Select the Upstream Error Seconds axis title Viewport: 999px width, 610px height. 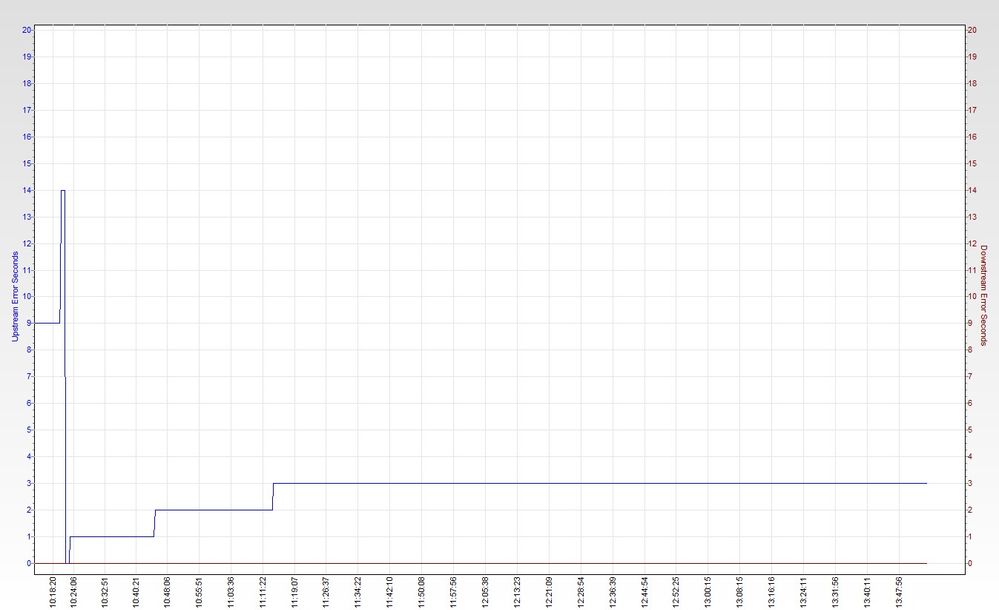click(x=15, y=296)
